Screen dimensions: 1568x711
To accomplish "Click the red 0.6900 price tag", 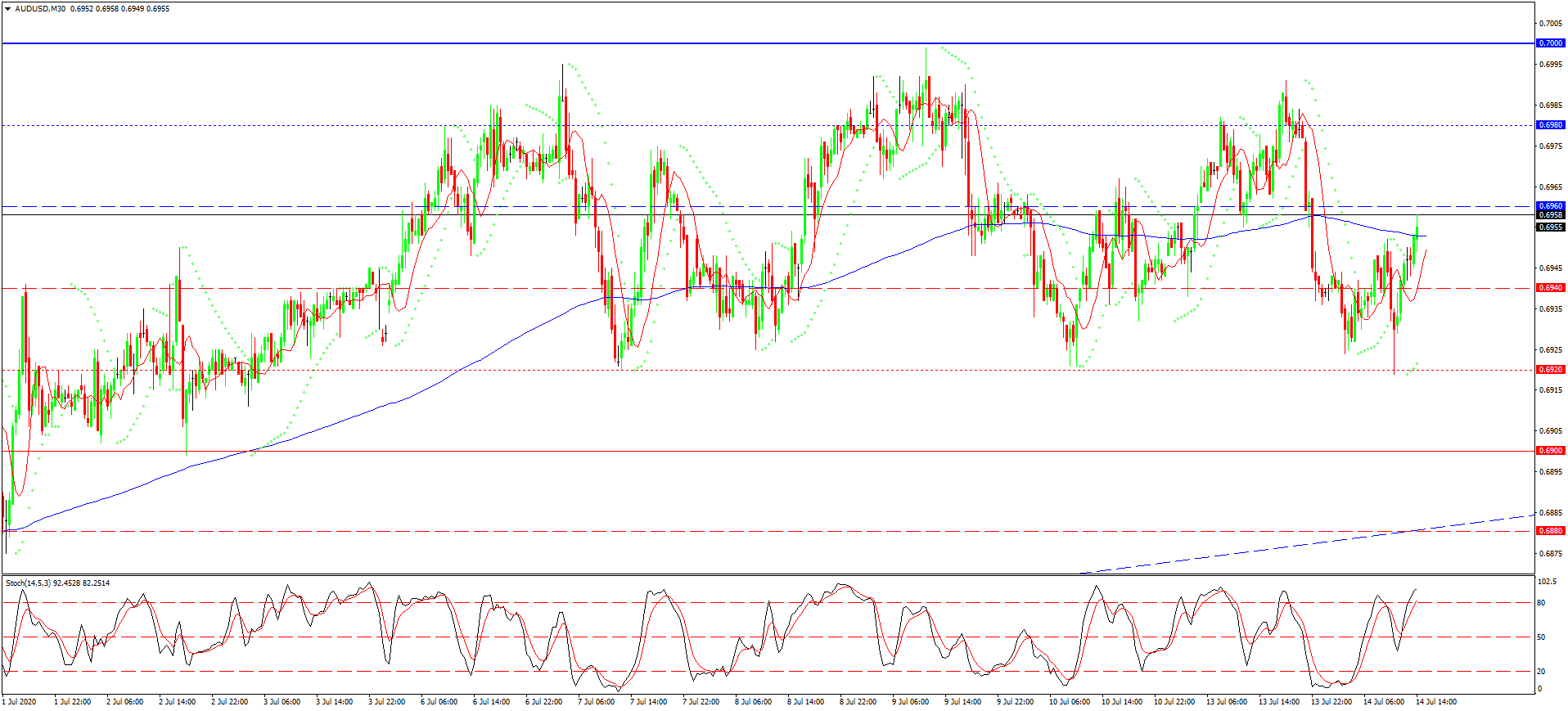I will pos(1550,451).
